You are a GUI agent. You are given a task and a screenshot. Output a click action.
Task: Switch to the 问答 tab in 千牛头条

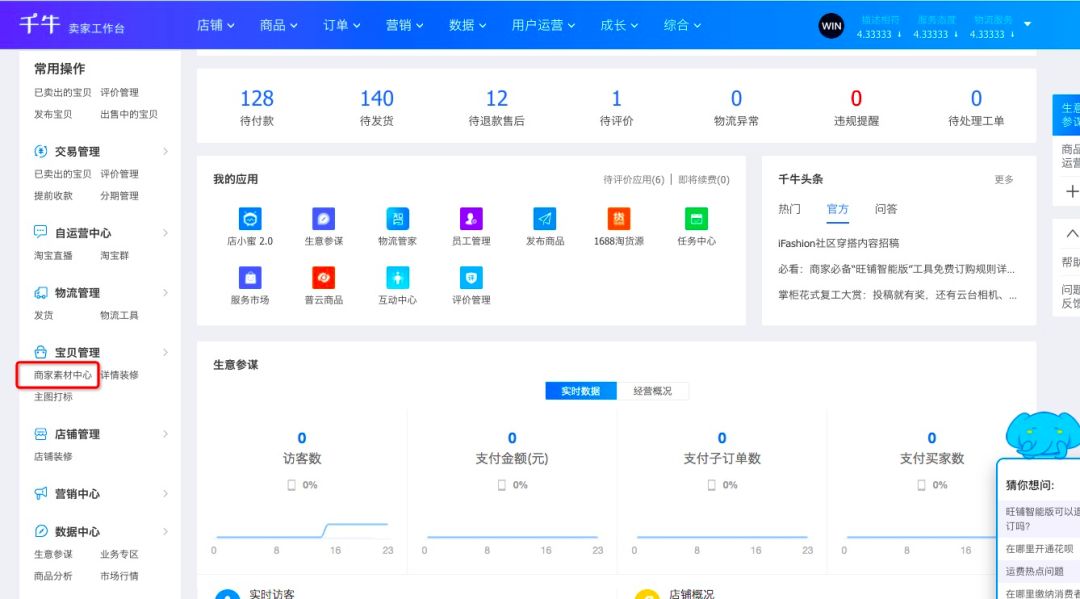tap(886, 209)
